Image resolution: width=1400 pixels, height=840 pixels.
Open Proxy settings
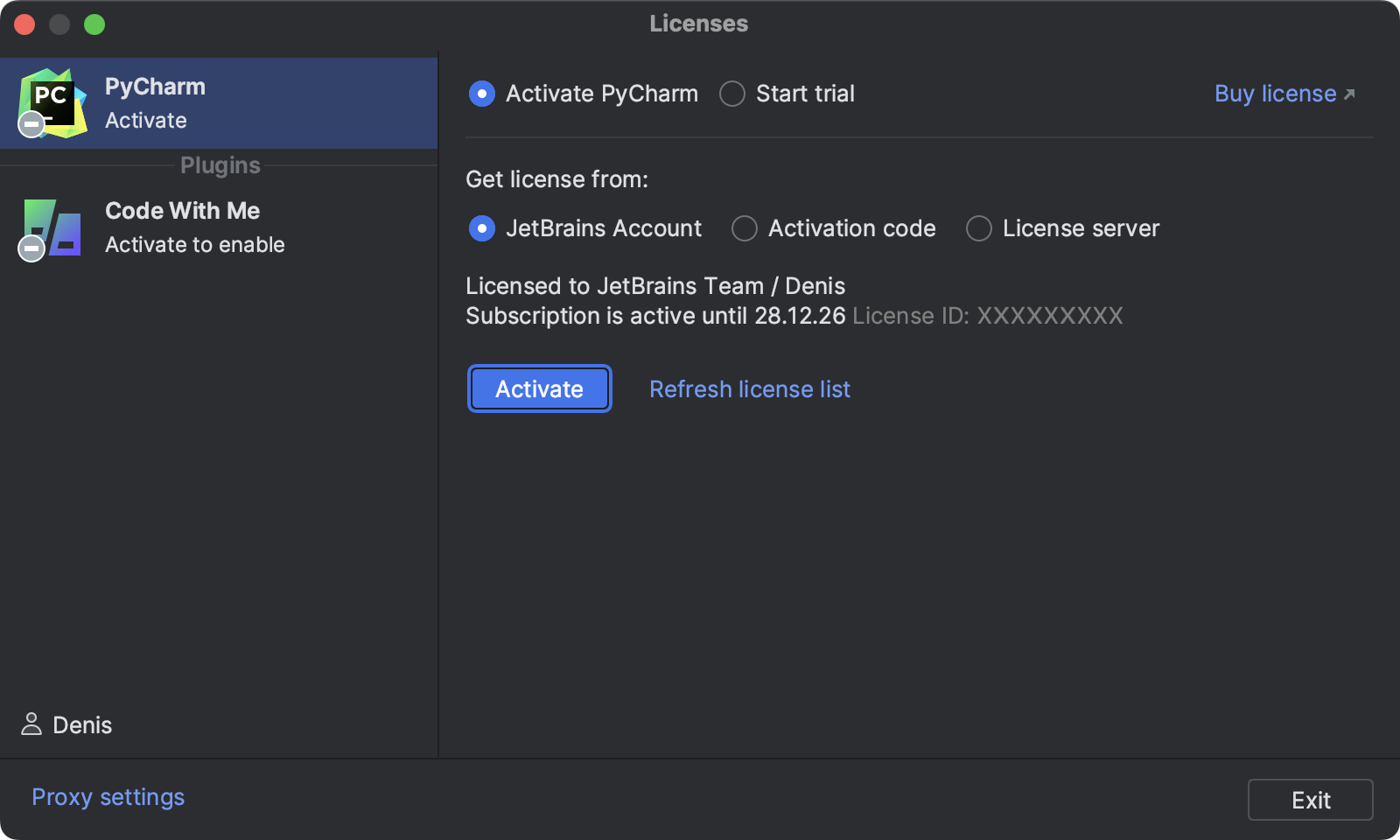[x=107, y=796]
